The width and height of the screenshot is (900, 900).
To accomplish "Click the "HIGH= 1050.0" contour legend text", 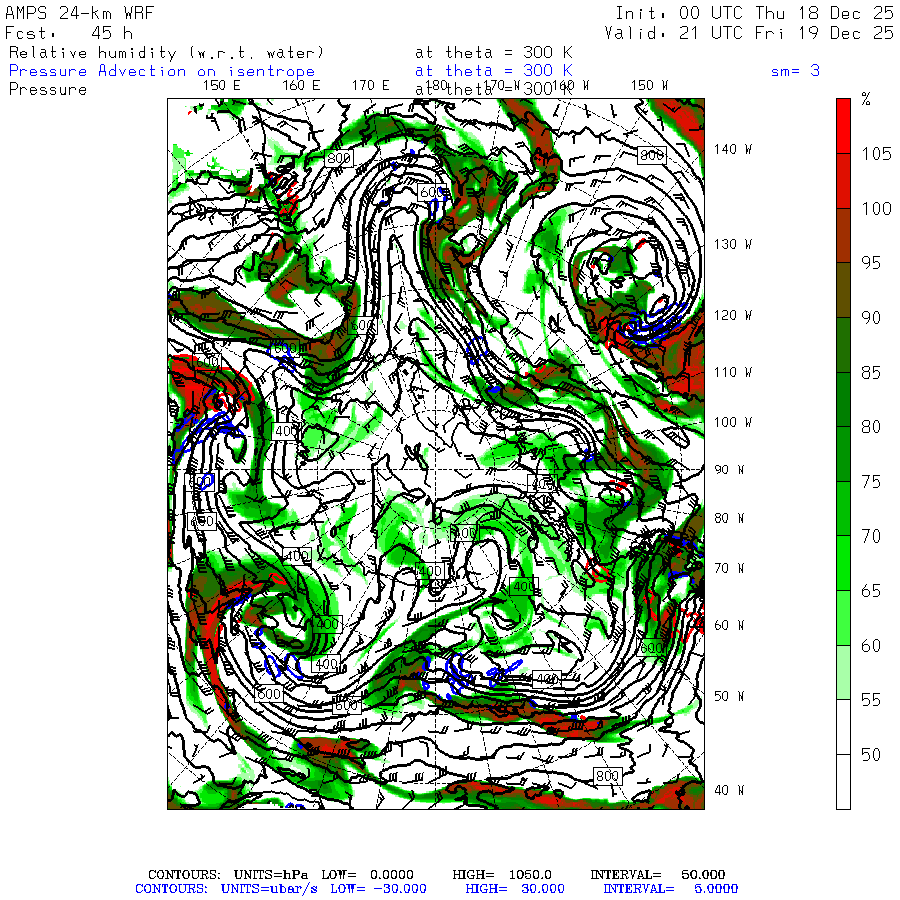I will click(x=502, y=874).
